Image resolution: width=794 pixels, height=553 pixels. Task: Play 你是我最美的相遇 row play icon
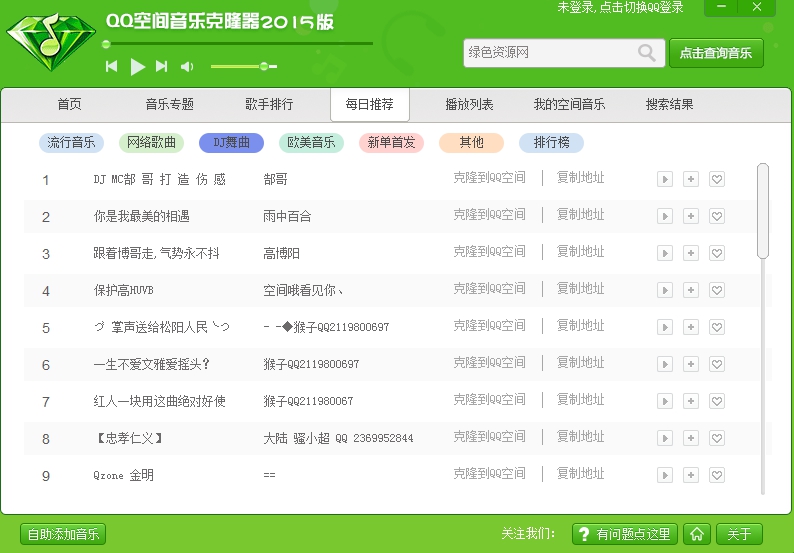(665, 216)
